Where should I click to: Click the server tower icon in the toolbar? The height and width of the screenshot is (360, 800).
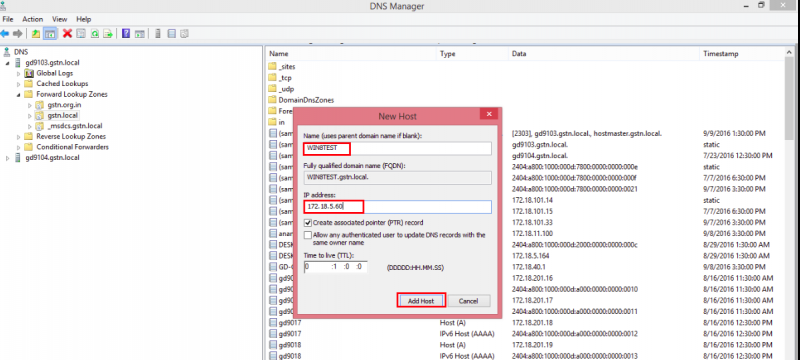(x=158, y=34)
